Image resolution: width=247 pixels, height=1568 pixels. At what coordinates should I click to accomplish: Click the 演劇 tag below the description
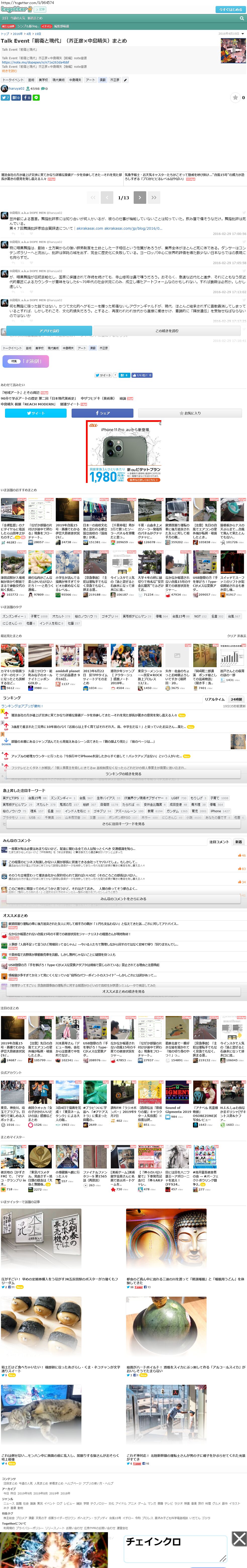pos(103,80)
